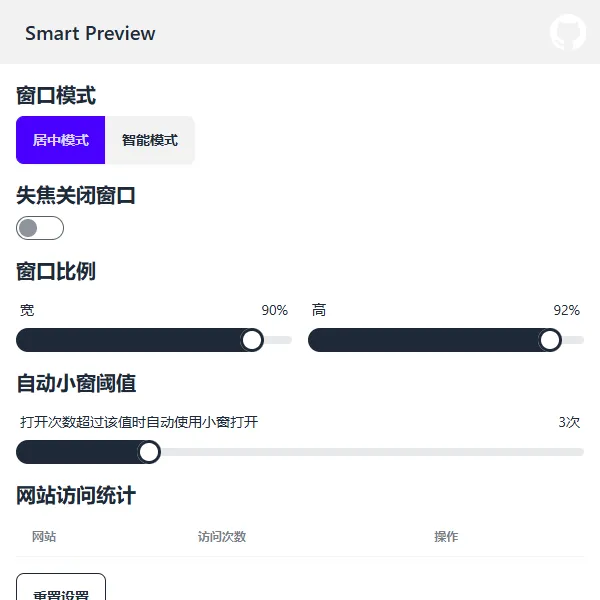Click the 90% width value label
The height and width of the screenshot is (600, 600).
274,310
